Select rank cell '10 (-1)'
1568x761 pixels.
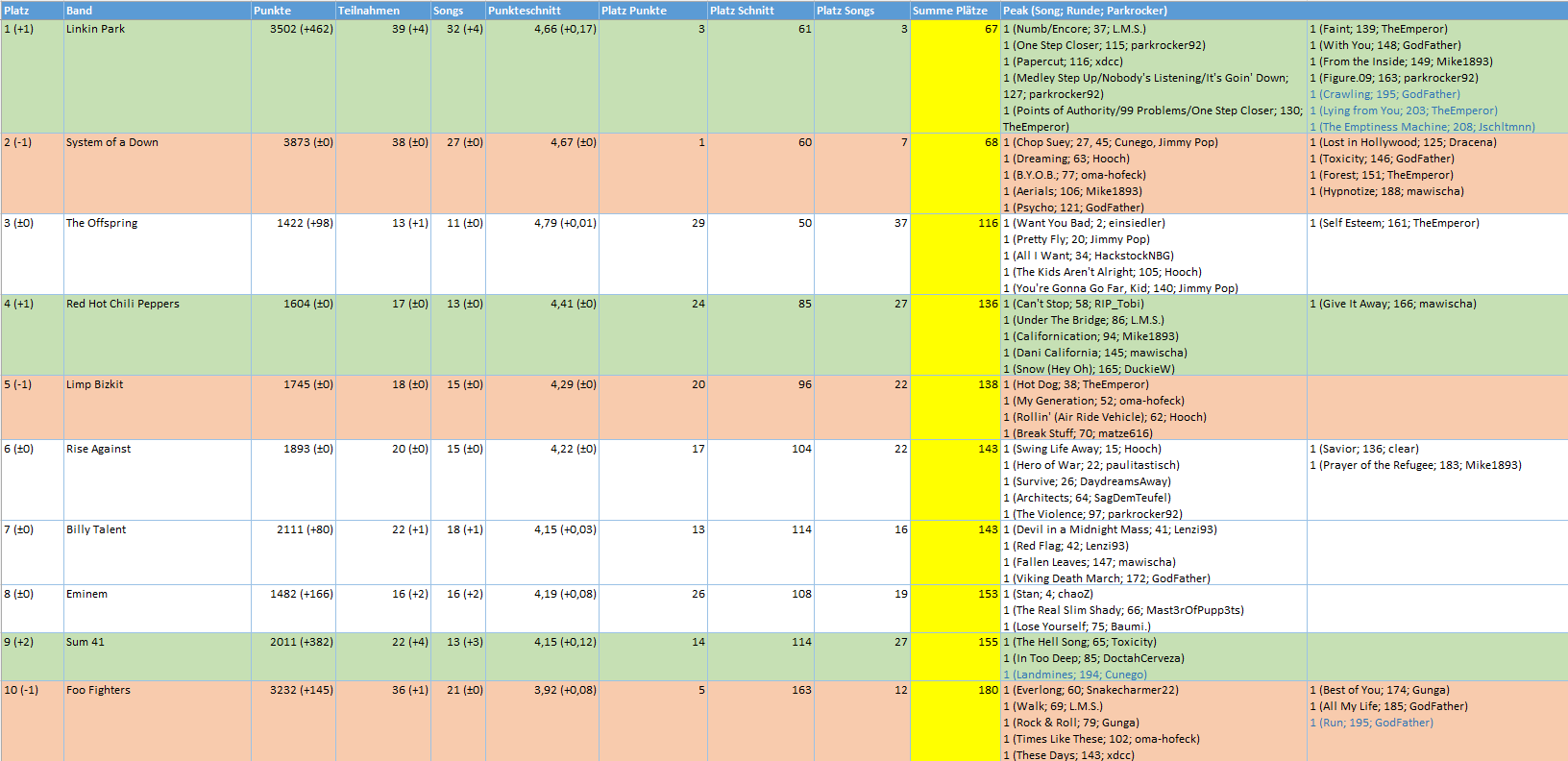[x=32, y=722]
